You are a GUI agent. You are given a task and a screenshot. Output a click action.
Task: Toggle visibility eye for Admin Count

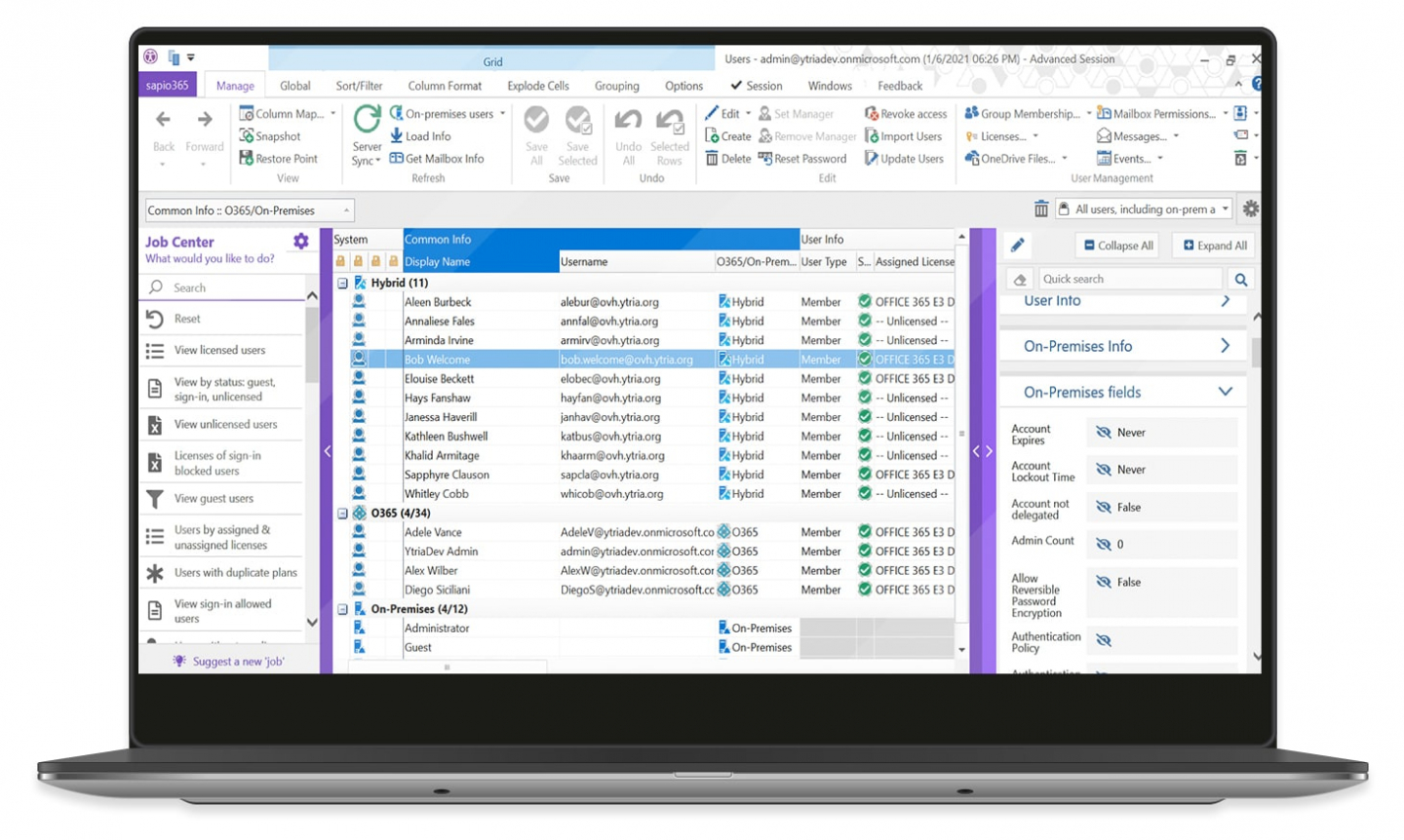click(1104, 545)
